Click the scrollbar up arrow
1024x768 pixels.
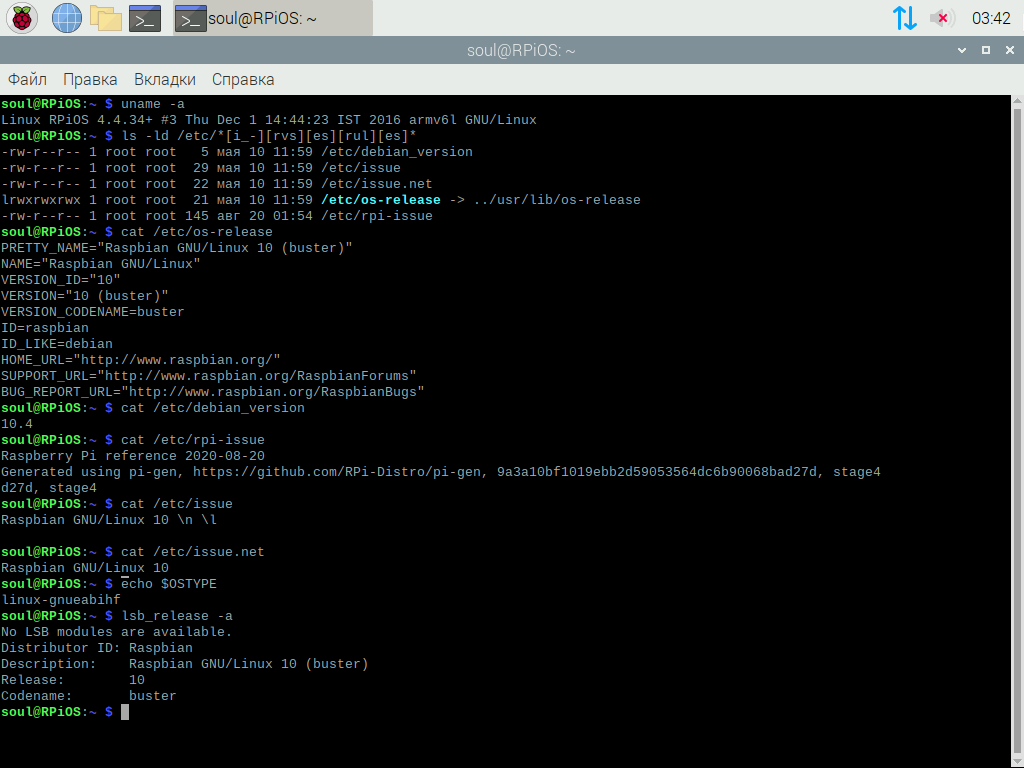pos(1017,101)
